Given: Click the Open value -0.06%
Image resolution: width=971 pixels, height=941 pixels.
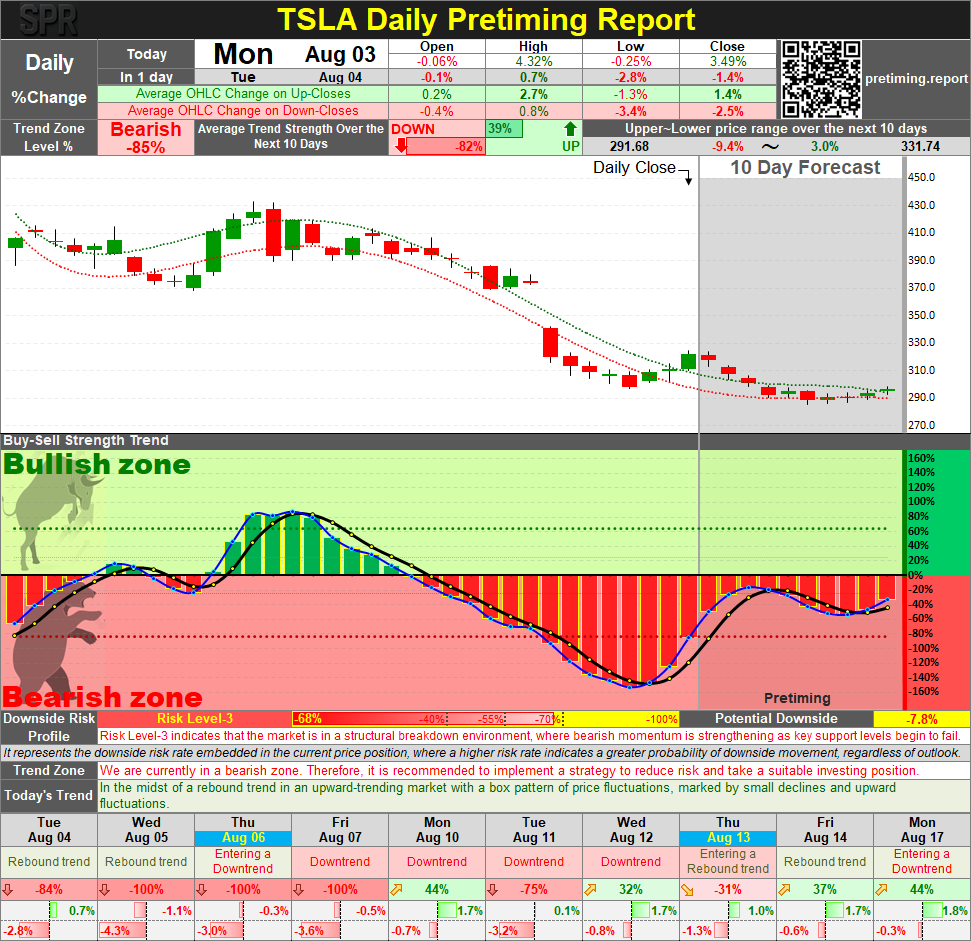Looking at the screenshot, I should [437, 61].
